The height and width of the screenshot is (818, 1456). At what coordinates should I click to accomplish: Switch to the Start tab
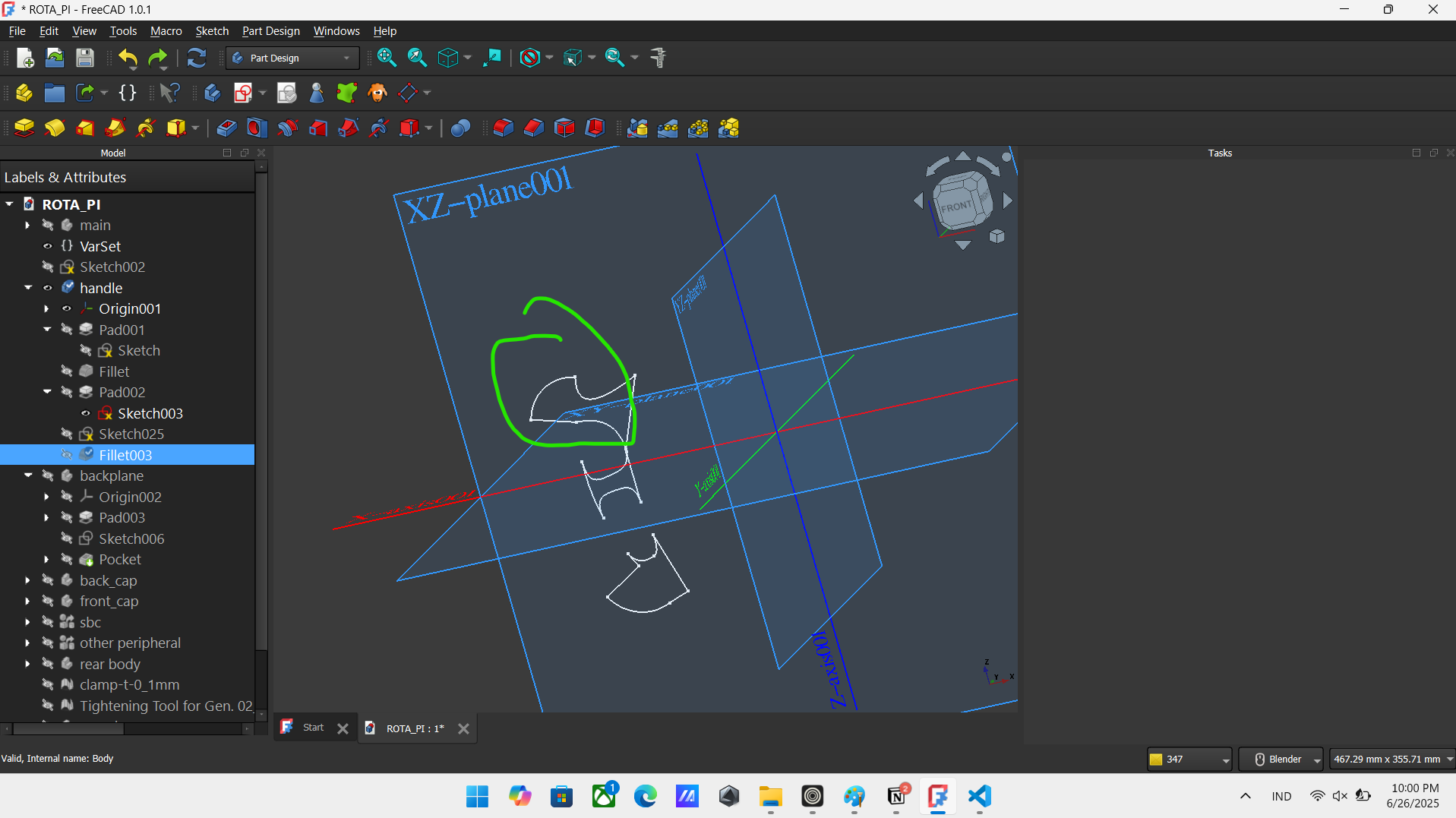point(313,728)
